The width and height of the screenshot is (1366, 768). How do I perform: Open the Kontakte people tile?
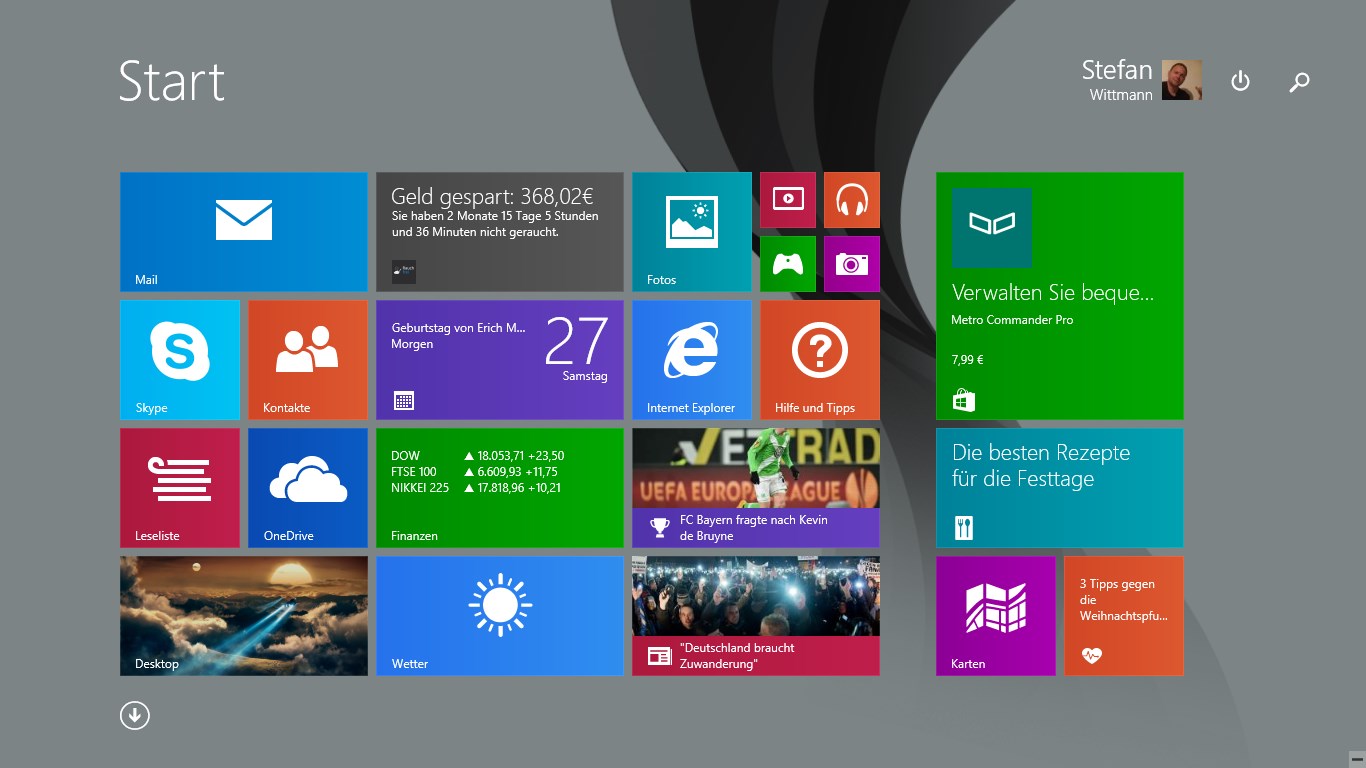[307, 359]
